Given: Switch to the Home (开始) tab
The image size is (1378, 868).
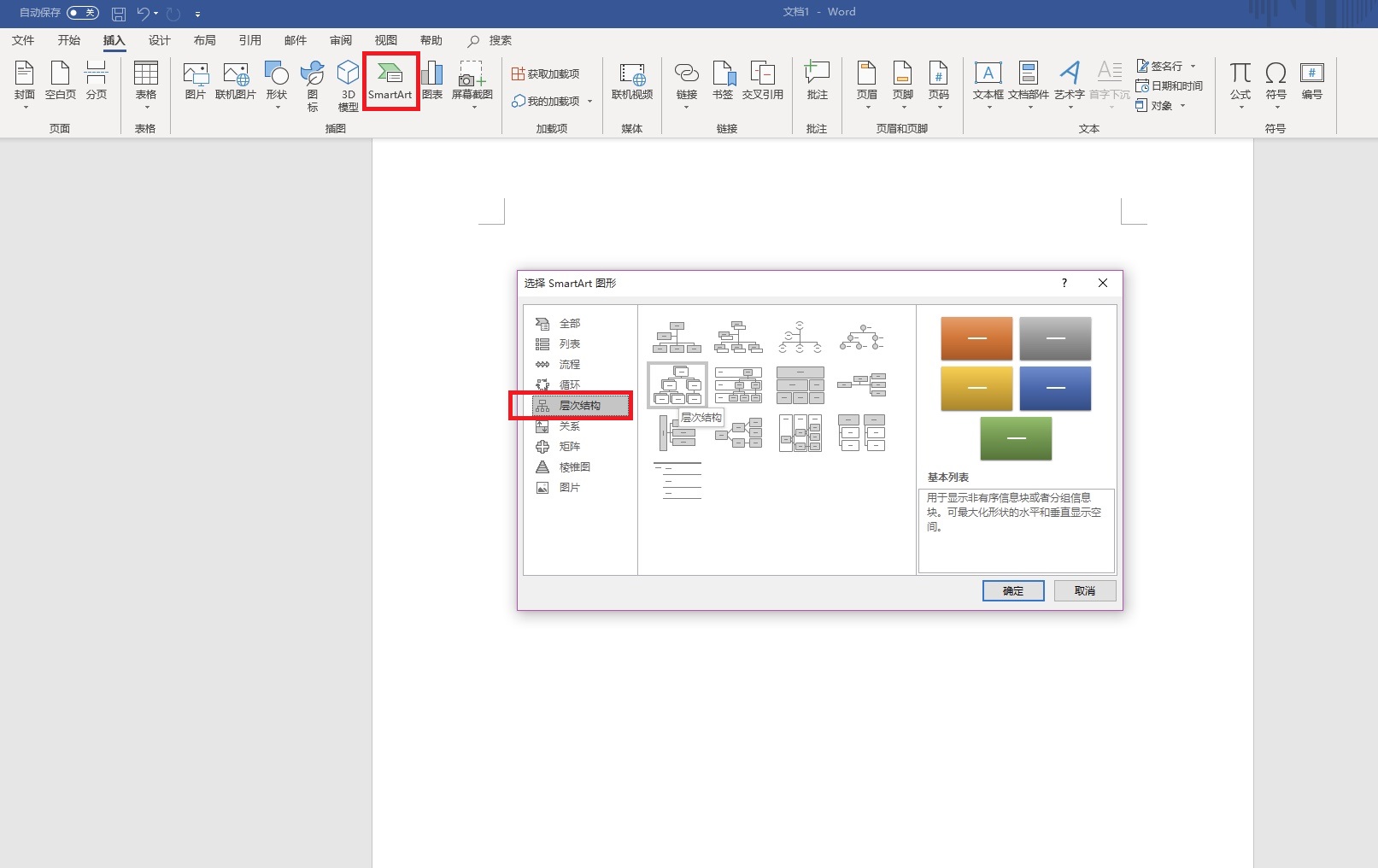Looking at the screenshot, I should click(x=69, y=40).
